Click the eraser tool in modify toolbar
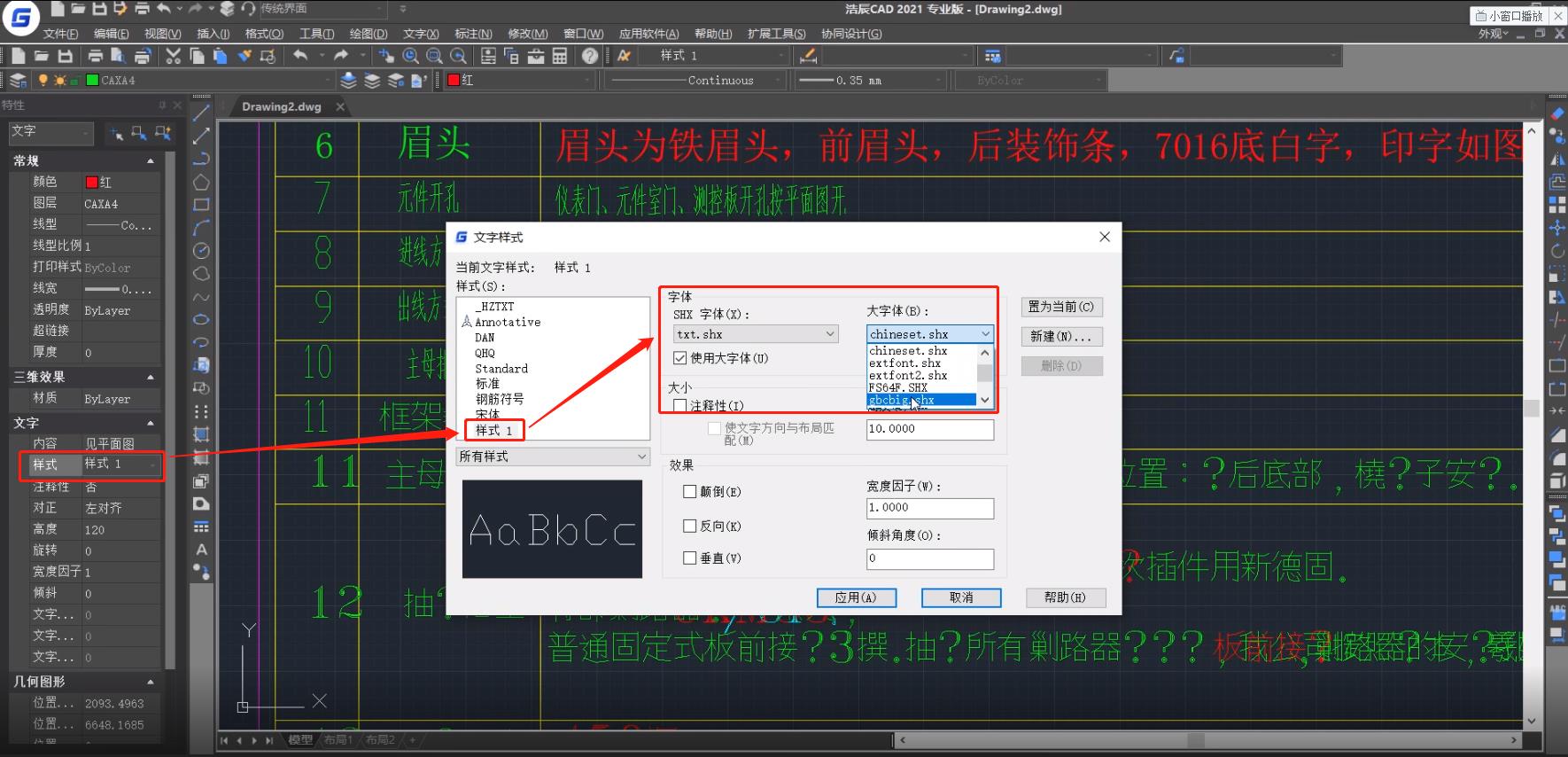 1557,113
